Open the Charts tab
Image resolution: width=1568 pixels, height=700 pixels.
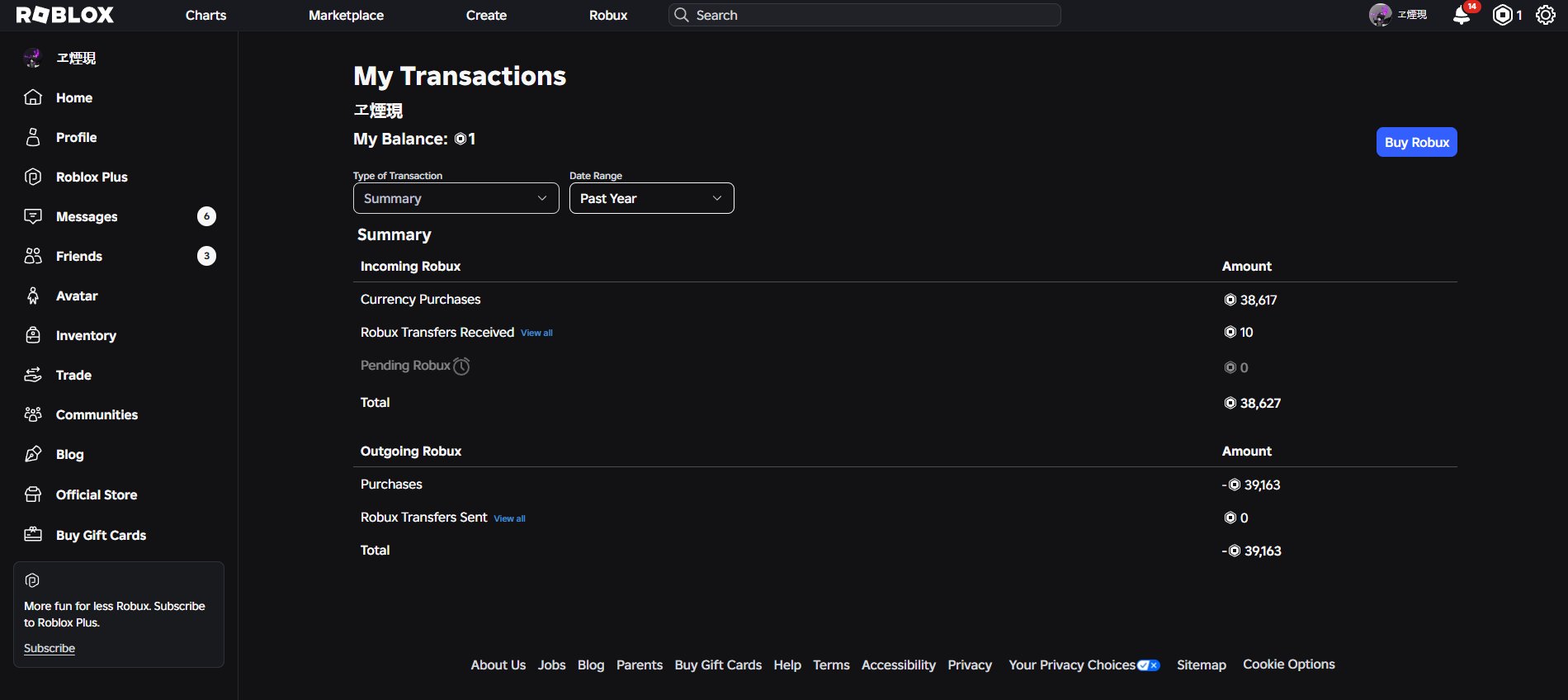pos(205,15)
